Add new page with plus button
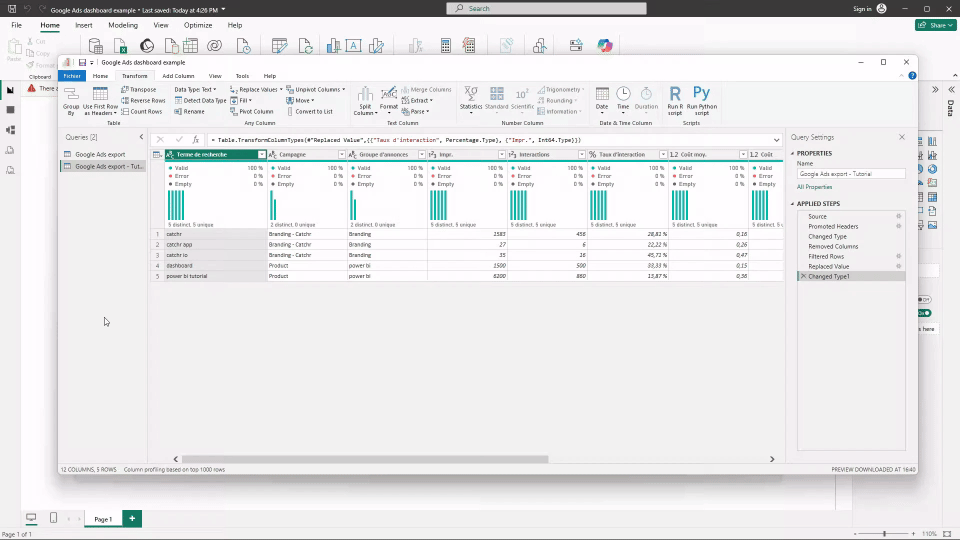The image size is (960, 540). pyautogui.click(x=132, y=519)
